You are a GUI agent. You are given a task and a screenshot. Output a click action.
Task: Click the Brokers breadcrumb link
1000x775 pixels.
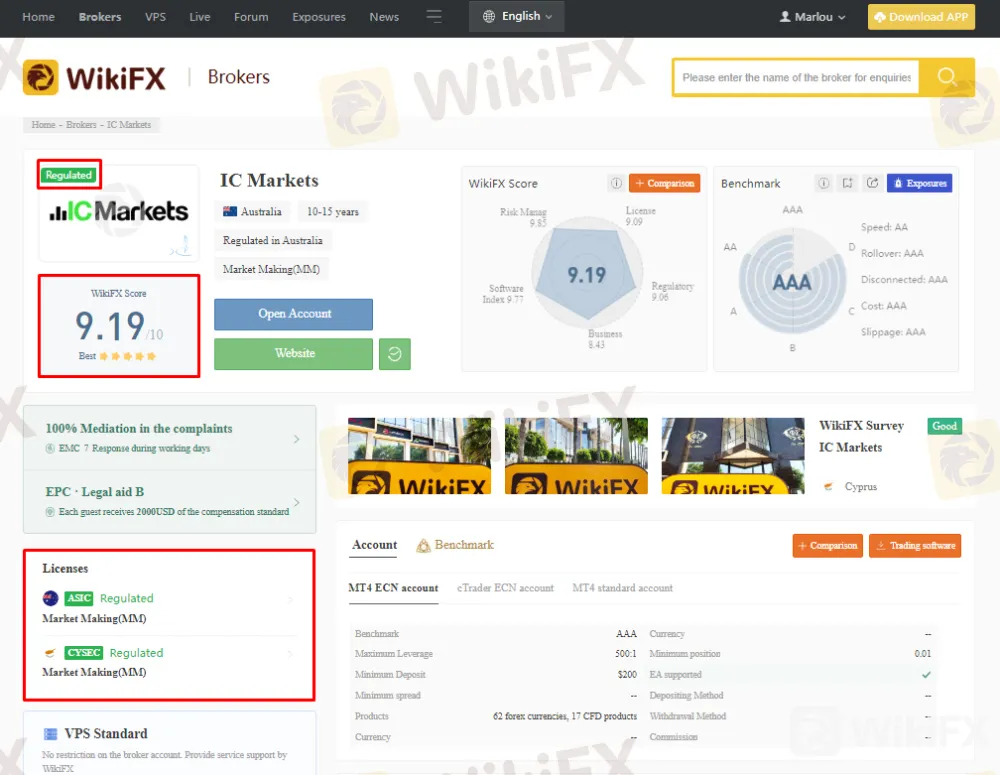click(x=81, y=124)
